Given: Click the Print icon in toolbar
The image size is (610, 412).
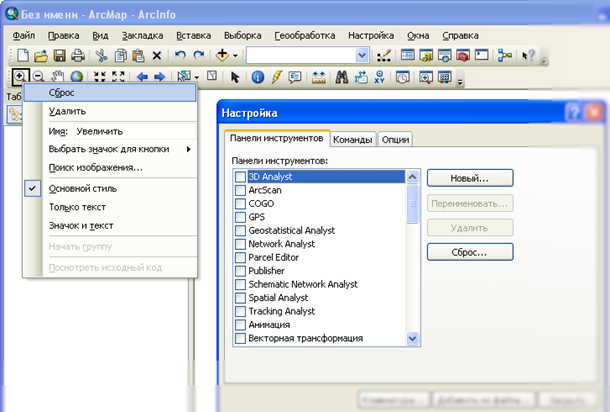Looking at the screenshot, I should tap(78, 55).
